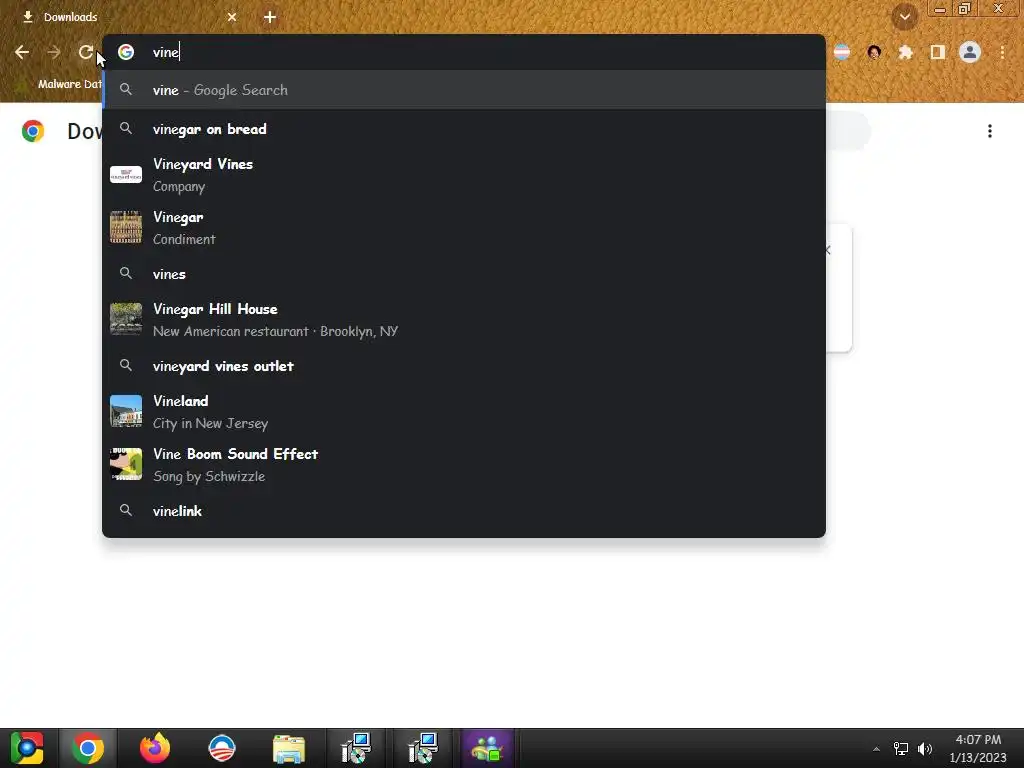
Task: Dismiss the download card with its X
Action: 828,250
